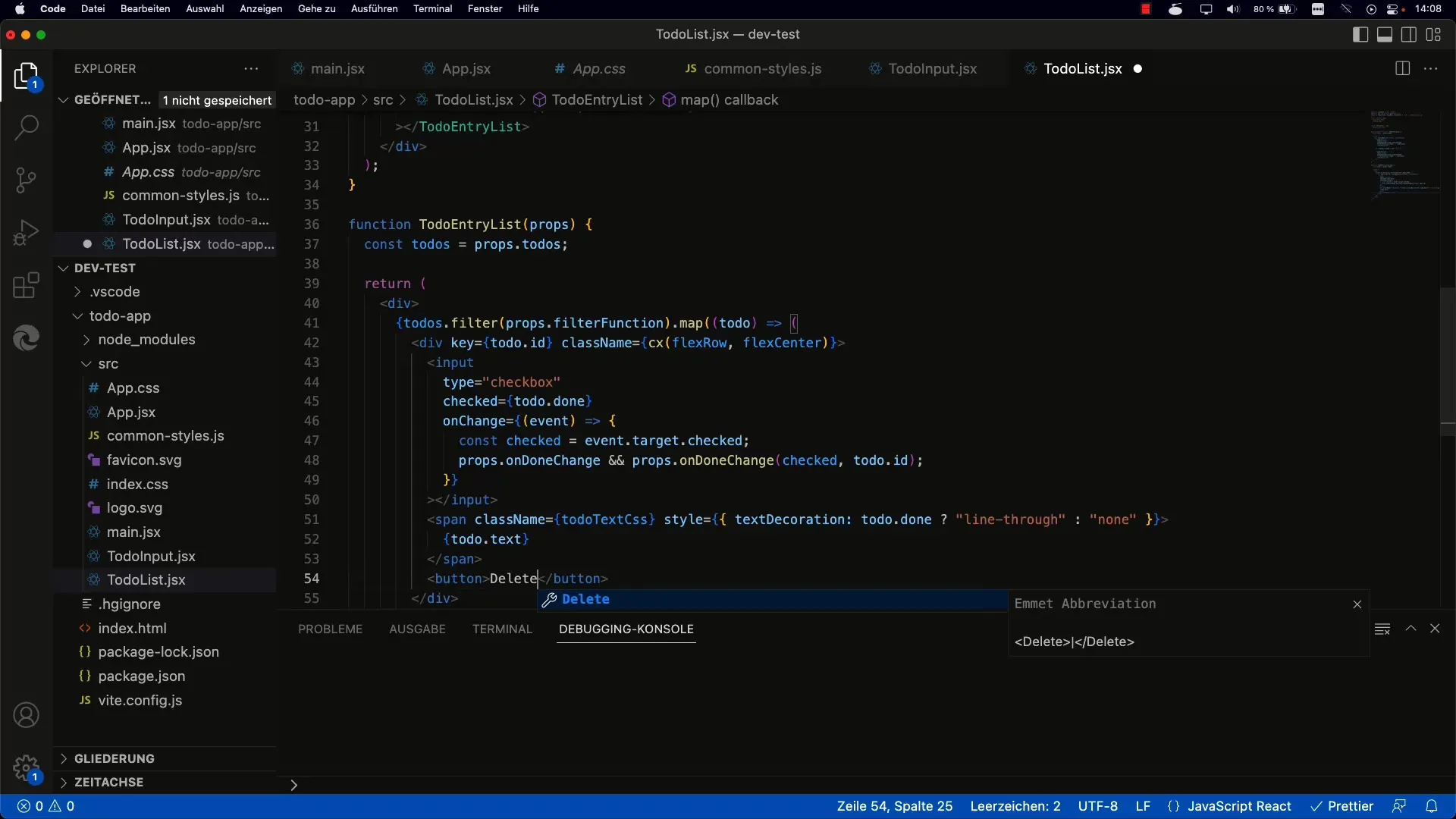Open editor more actions ellipsis
Viewport: 1456px width, 819px height.
[1431, 68]
